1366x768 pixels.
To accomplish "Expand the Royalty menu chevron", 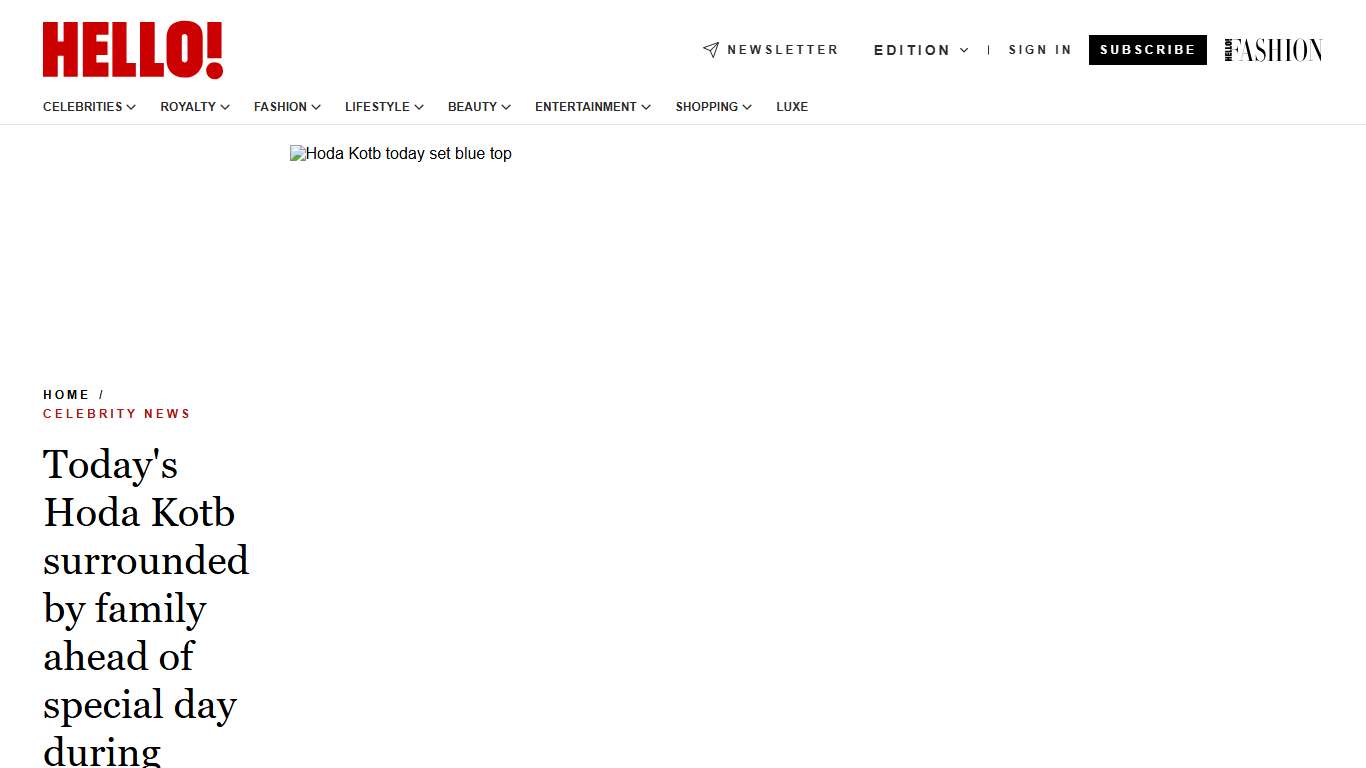I will click(225, 107).
